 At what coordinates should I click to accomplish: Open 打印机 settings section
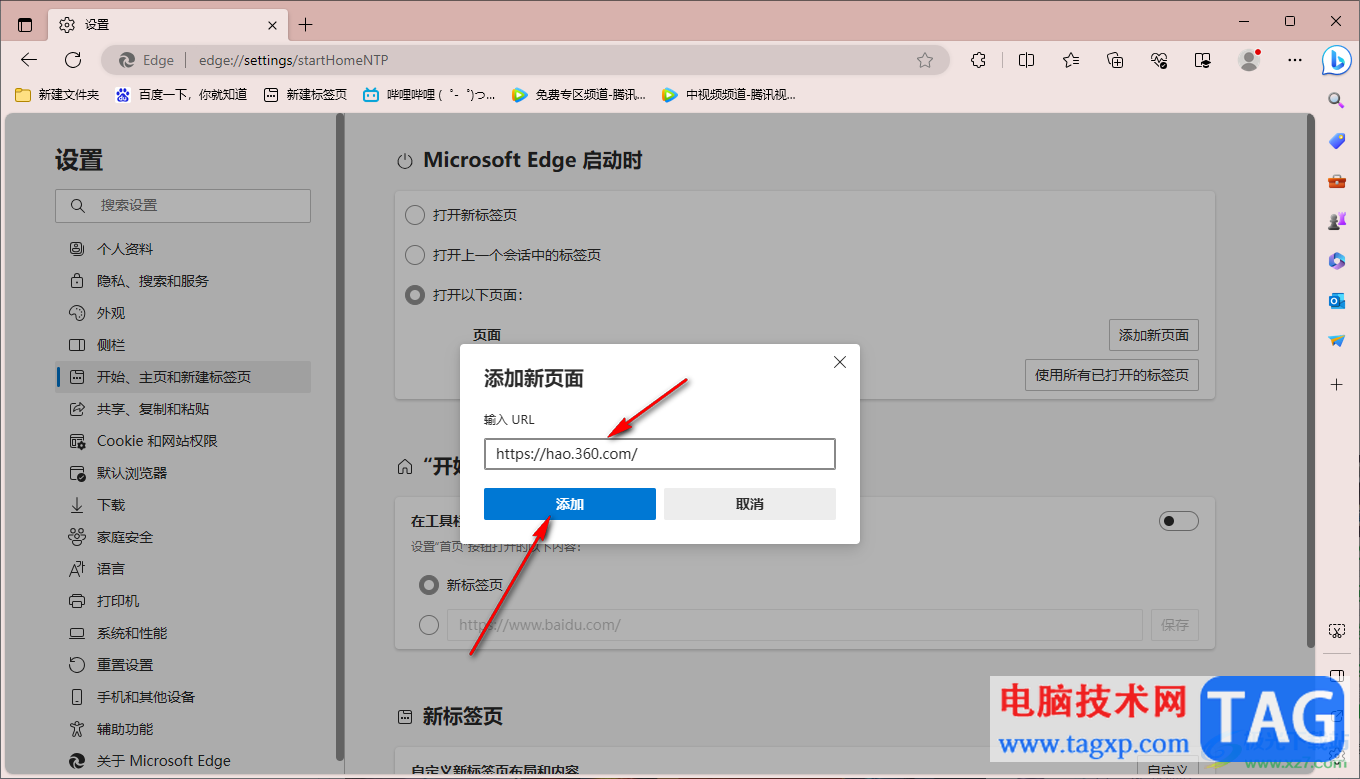183,601
